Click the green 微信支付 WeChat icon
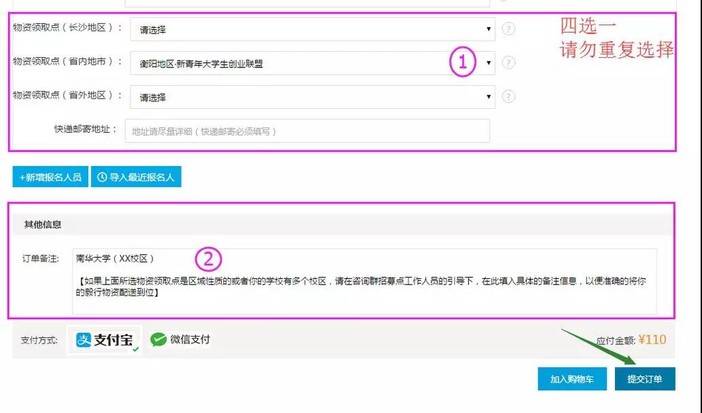 tap(159, 340)
